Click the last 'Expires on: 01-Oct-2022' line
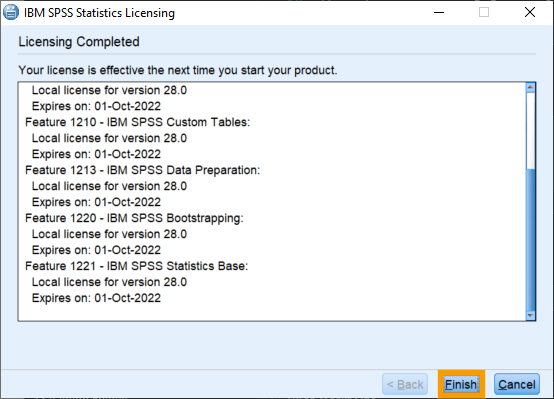The width and height of the screenshot is (554, 399). [x=96, y=298]
